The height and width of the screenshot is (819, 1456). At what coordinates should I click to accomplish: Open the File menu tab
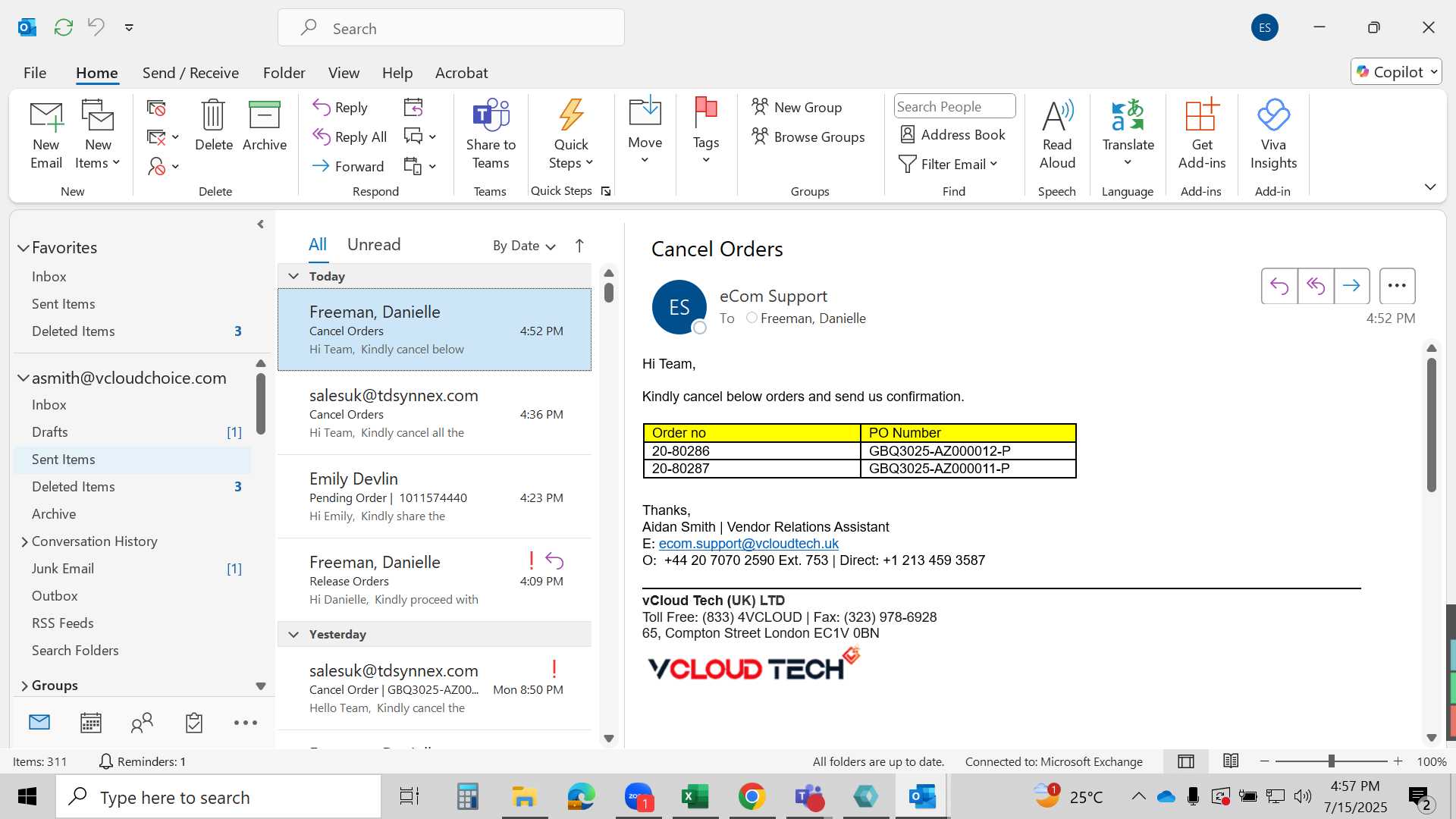click(x=35, y=73)
